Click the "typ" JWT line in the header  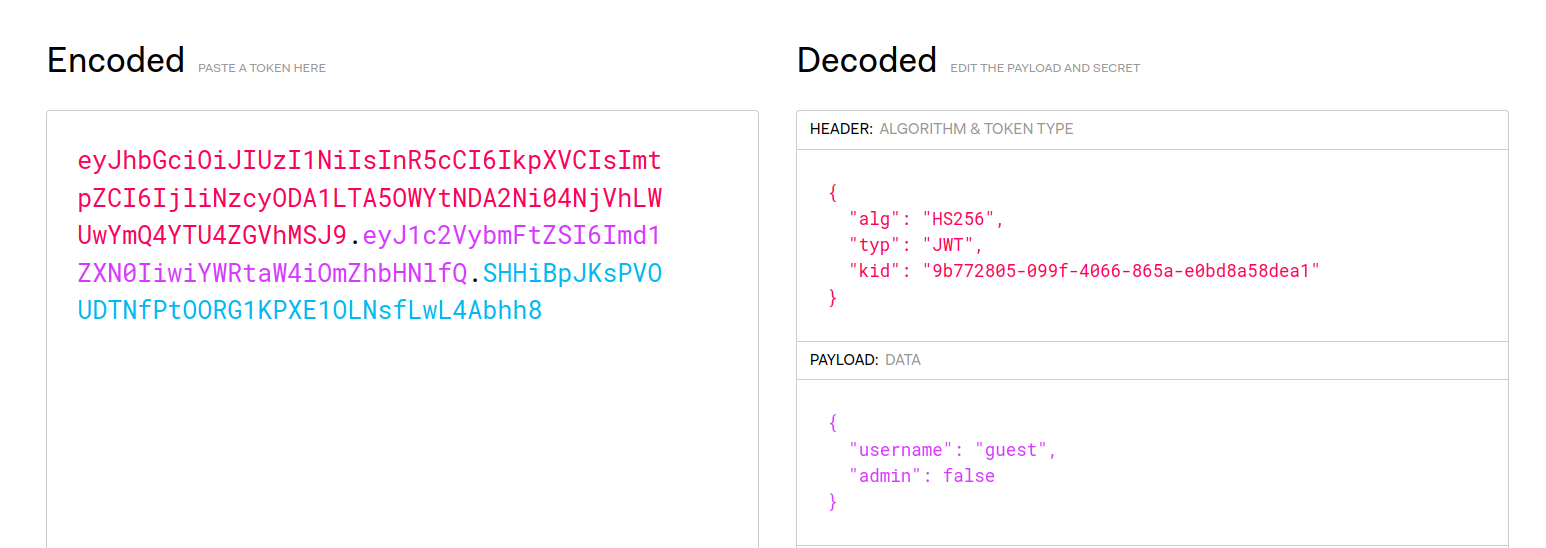click(916, 245)
